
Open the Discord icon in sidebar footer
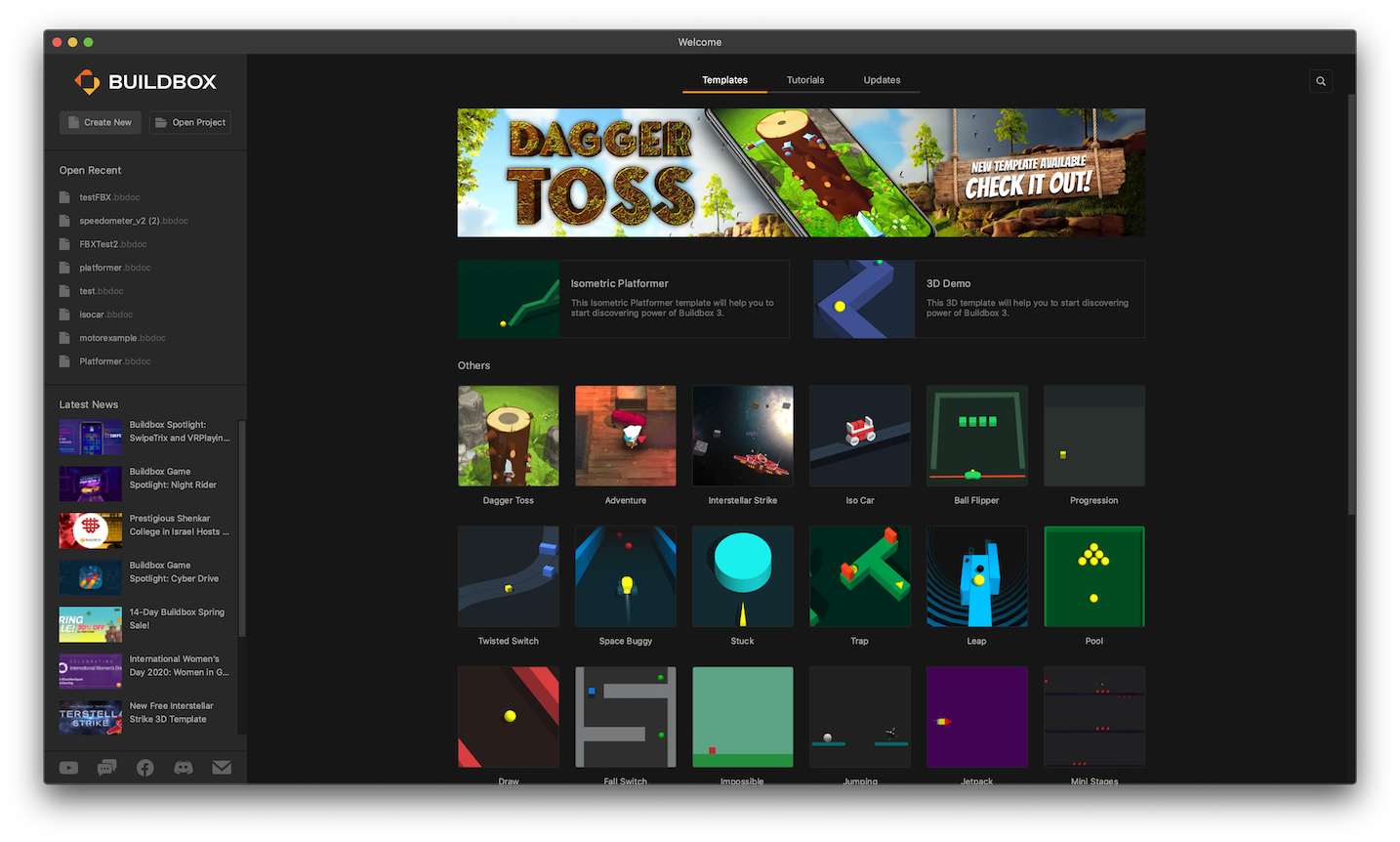(184, 768)
